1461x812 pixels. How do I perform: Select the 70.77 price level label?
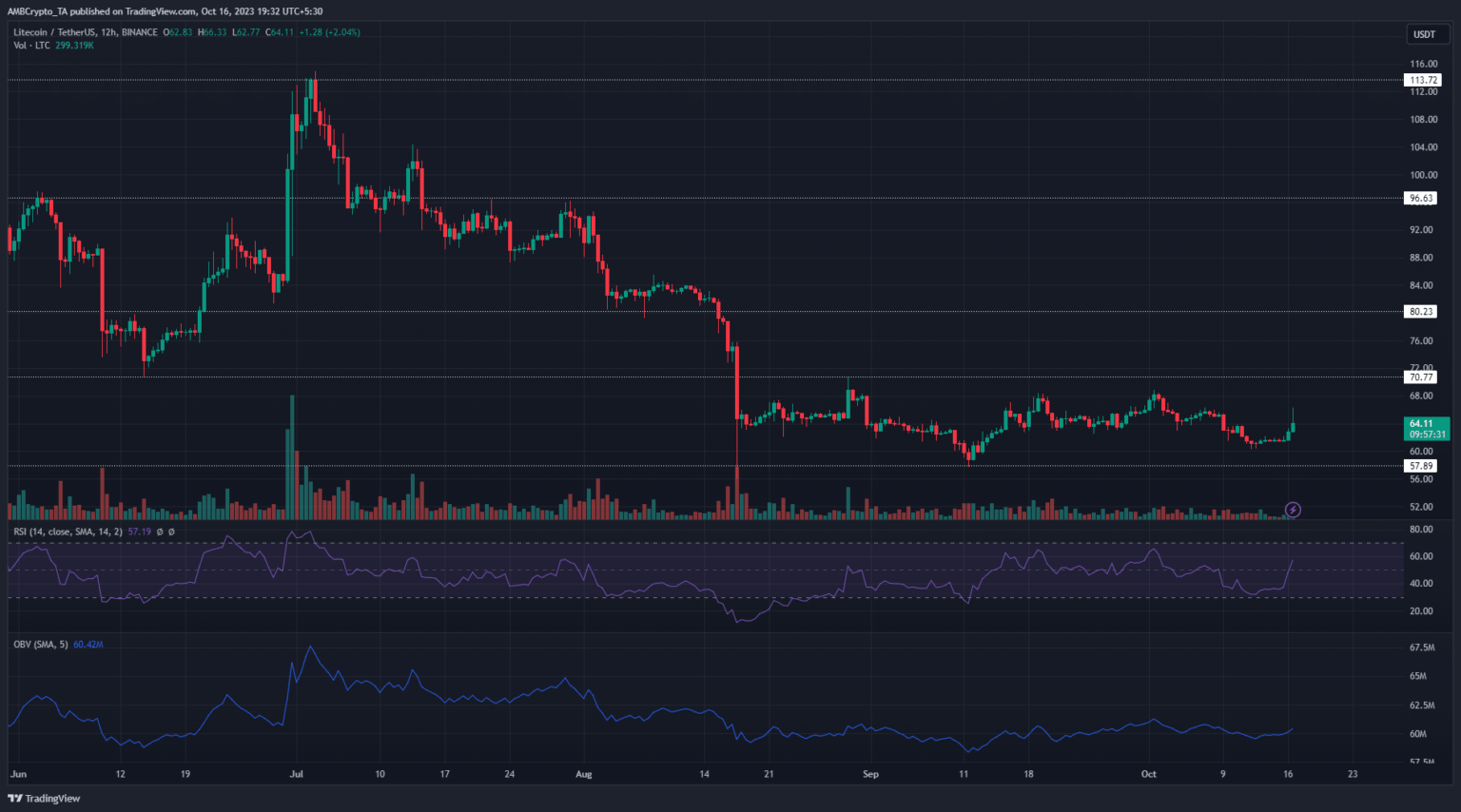click(x=1421, y=377)
